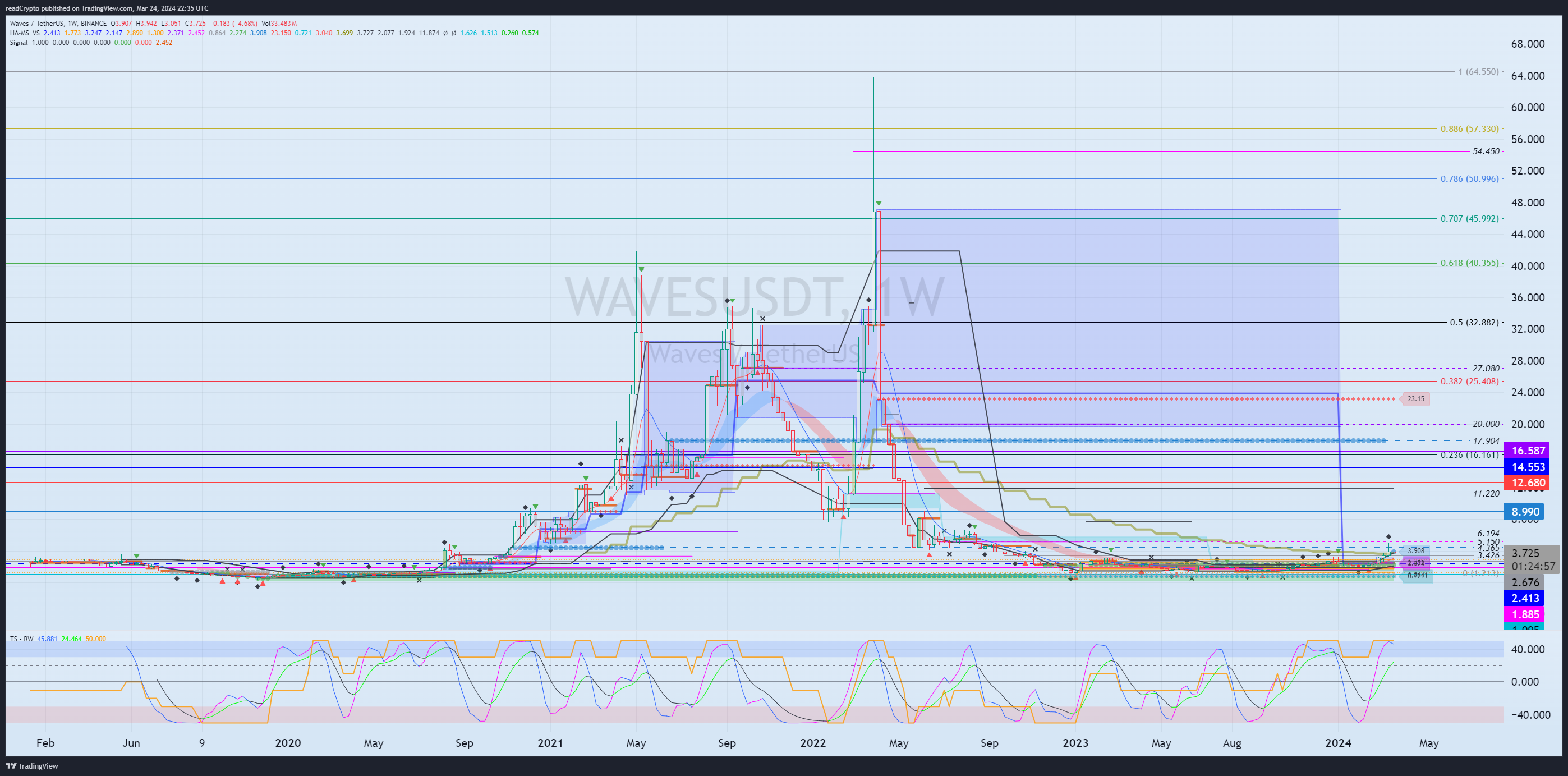1568x776 pixels.
Task: Click the Feb label on time axis
Action: click(x=45, y=743)
